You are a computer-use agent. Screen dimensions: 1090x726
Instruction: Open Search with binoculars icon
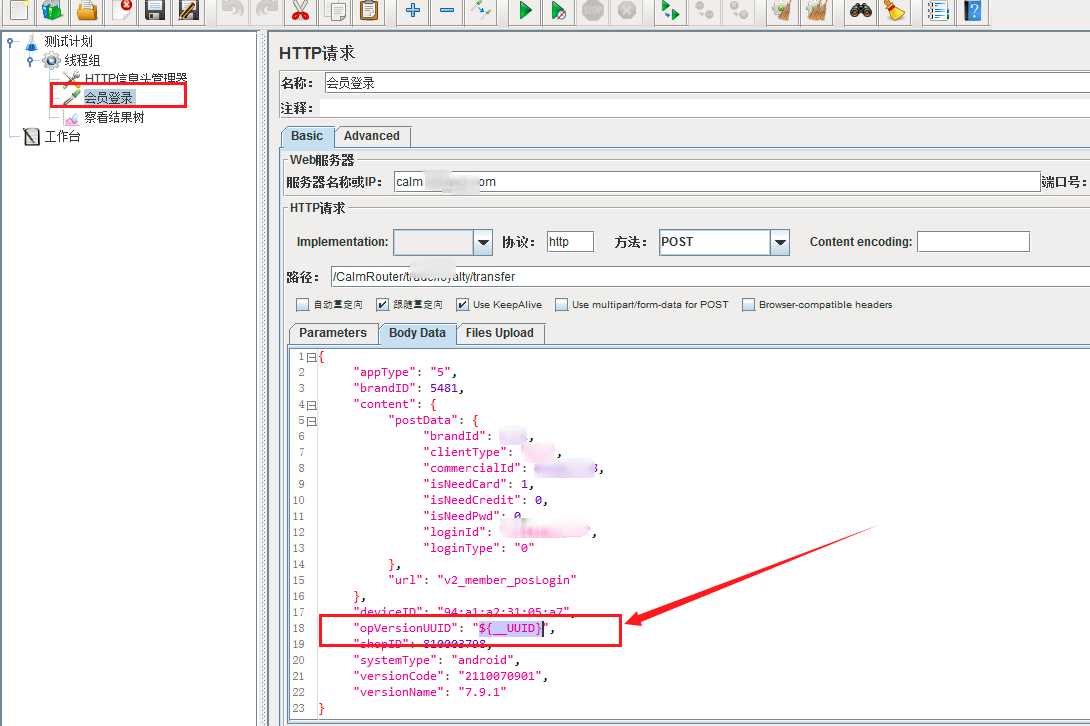(861, 10)
